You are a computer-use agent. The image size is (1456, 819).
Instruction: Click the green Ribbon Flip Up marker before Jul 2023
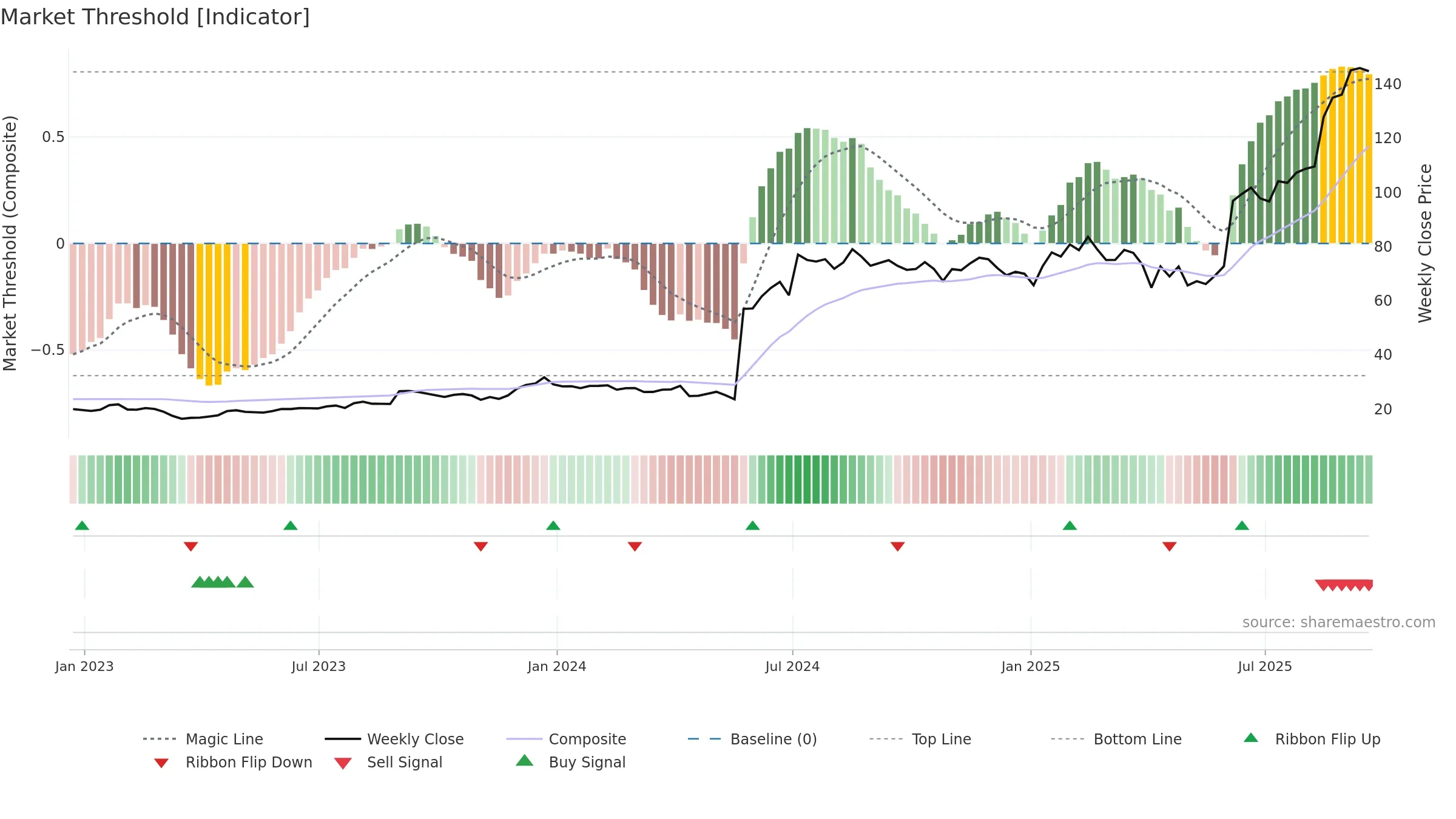click(291, 525)
